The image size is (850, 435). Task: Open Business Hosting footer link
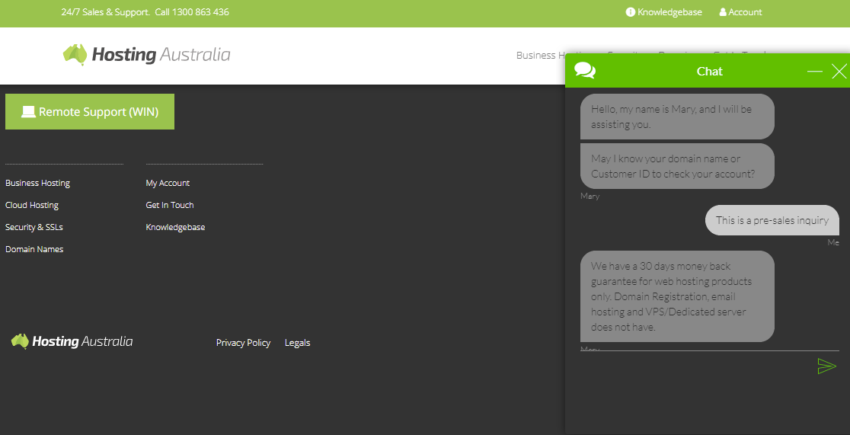[37, 183]
